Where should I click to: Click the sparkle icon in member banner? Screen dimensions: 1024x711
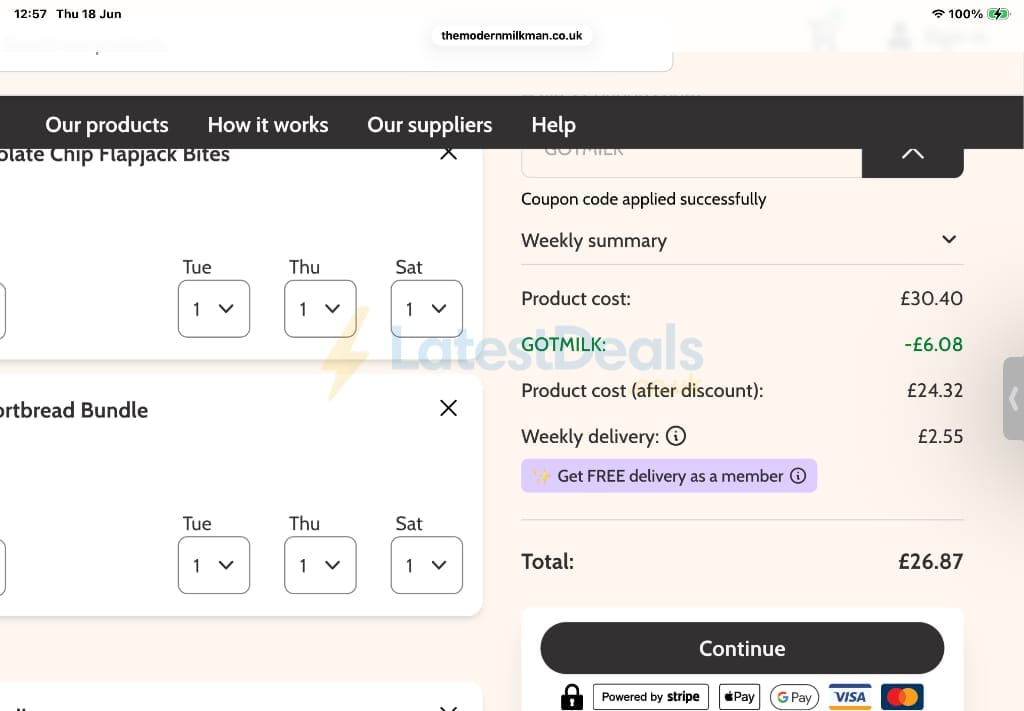coord(541,476)
